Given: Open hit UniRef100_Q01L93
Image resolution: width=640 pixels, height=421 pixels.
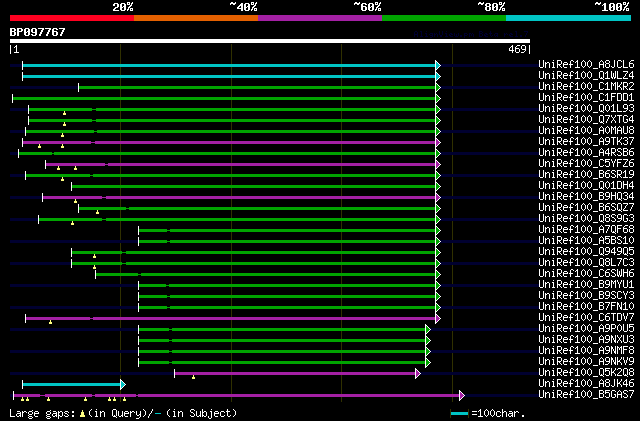Looking at the screenshot, I should point(586,109).
